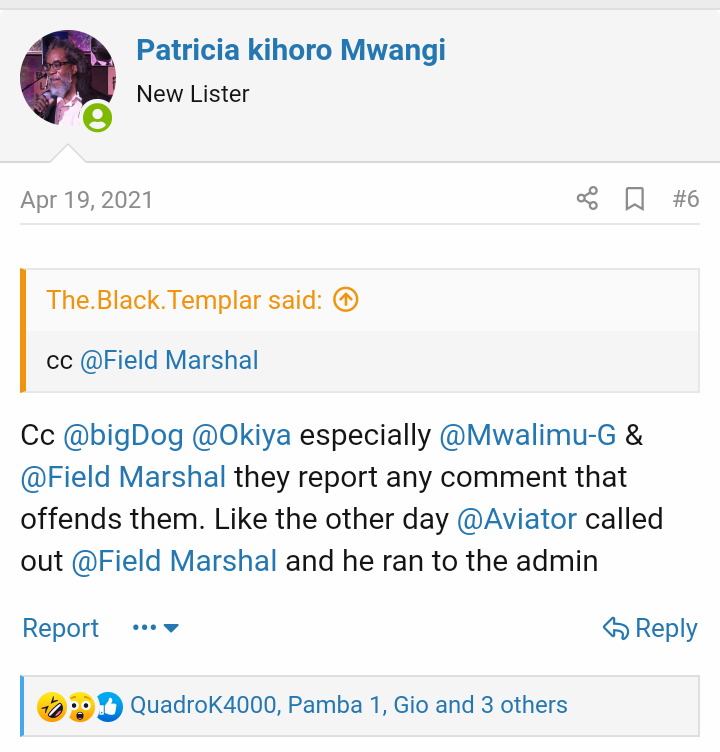
Task: Click the astonished emoji reaction icon
Action: pyautogui.click(x=80, y=706)
